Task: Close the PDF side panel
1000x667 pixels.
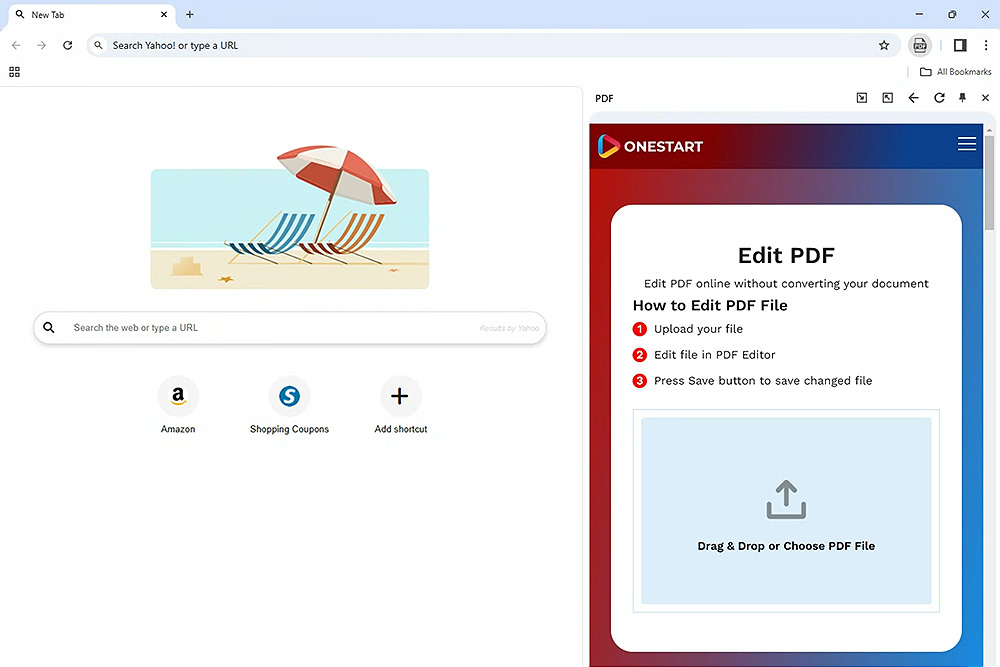Action: click(x=985, y=98)
